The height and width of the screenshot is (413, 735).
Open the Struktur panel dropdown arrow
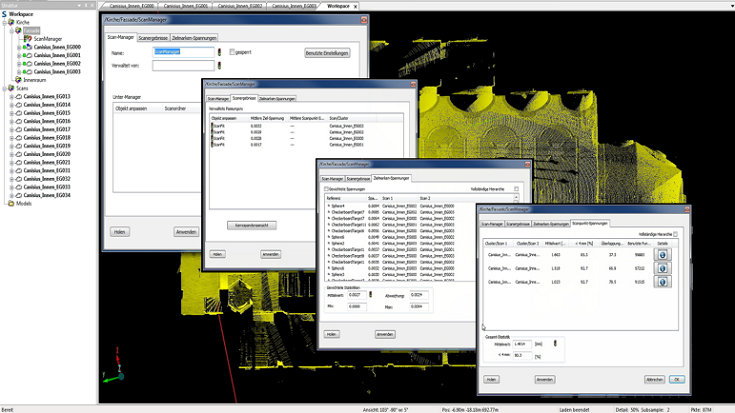coord(79,5)
